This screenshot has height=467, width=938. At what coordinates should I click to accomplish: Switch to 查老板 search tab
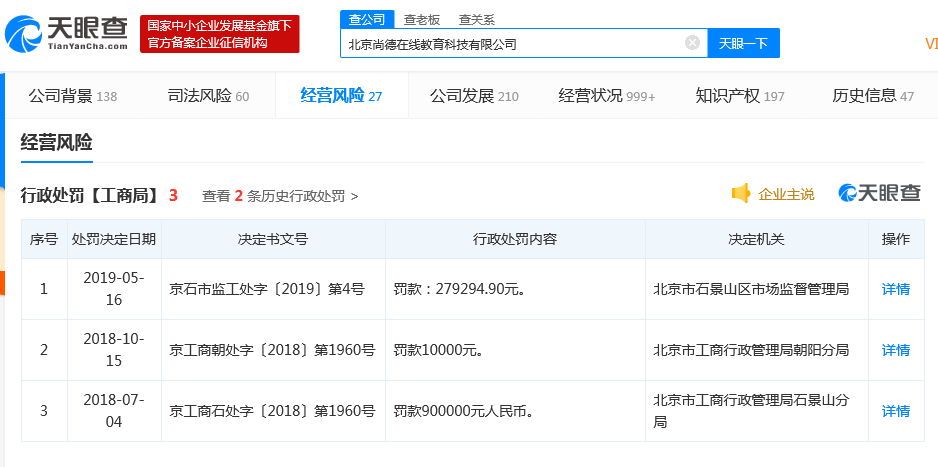coord(422,19)
